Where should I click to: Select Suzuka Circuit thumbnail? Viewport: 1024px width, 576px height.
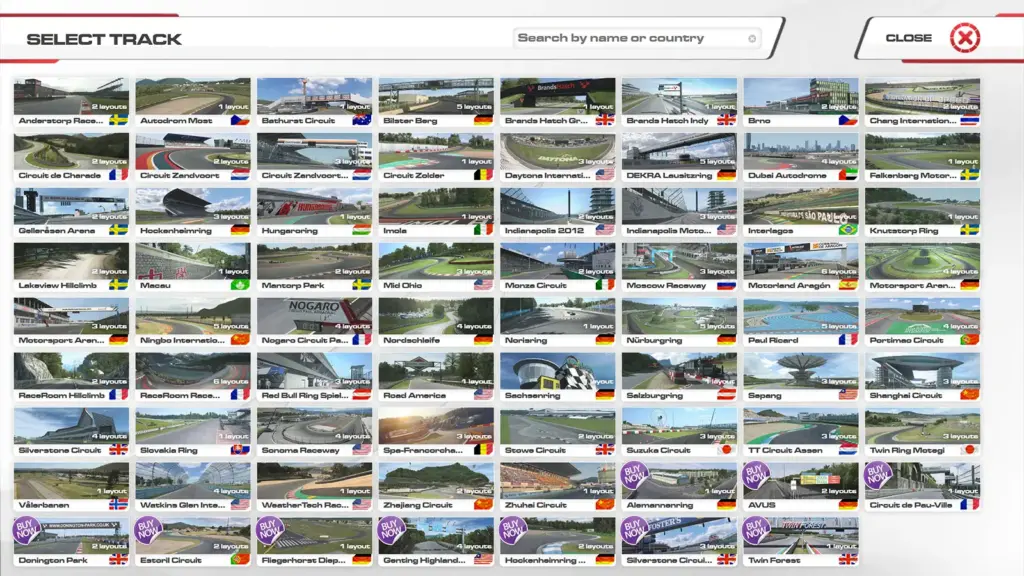coord(679,430)
